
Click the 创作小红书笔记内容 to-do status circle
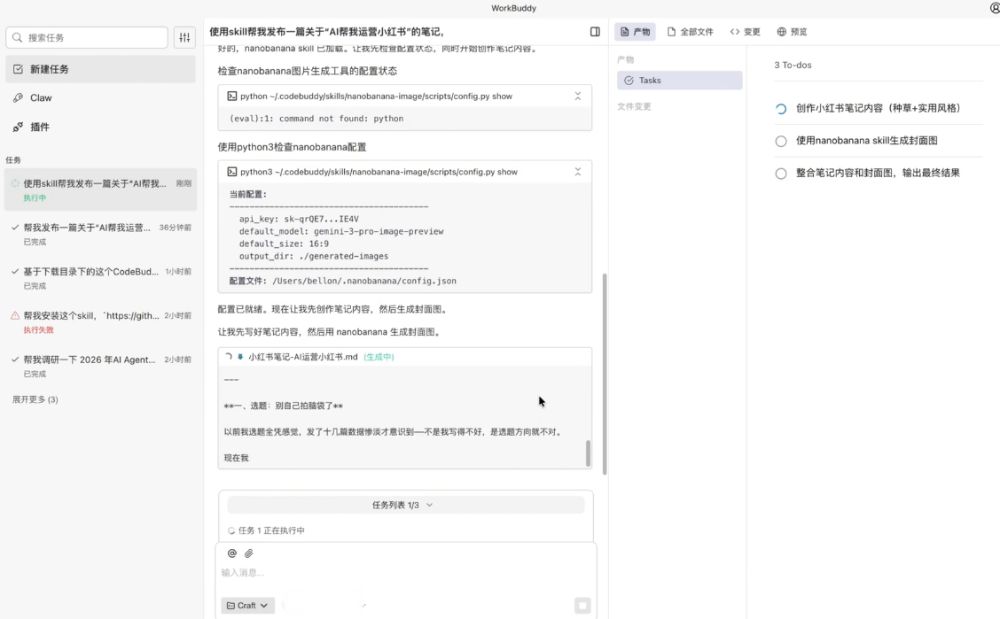pos(781,109)
